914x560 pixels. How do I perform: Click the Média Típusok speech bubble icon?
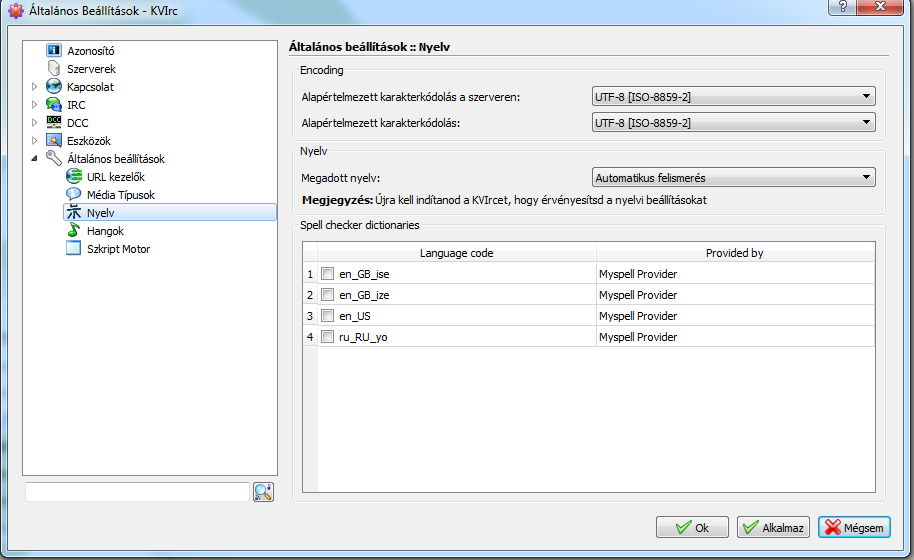[x=74, y=195]
